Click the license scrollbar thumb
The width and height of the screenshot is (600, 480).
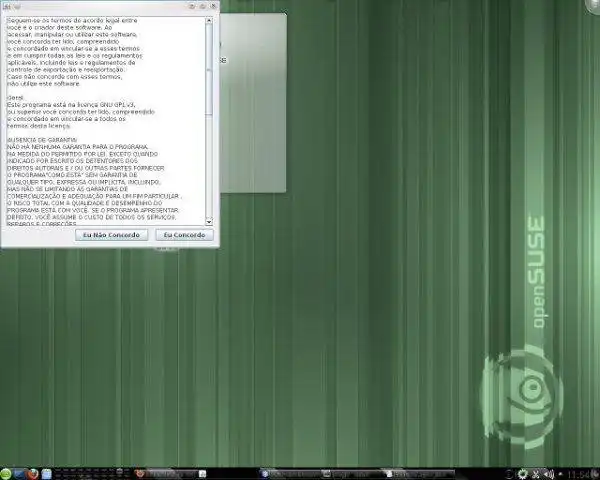(x=209, y=69)
